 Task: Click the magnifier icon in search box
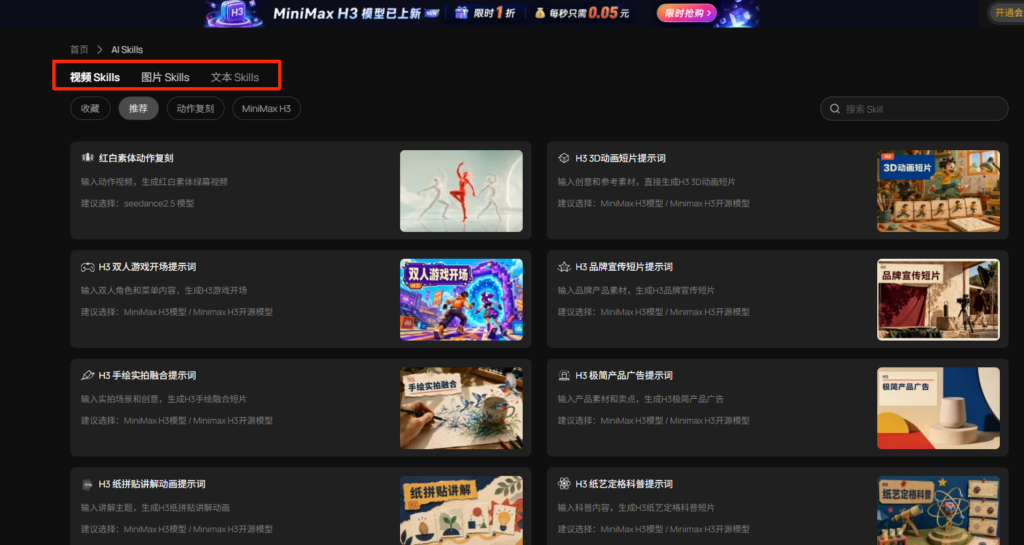coord(835,109)
